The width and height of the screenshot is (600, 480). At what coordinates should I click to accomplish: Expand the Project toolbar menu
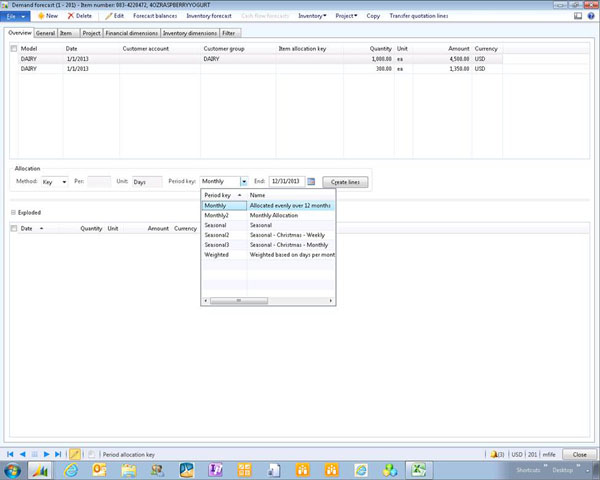tap(346, 16)
